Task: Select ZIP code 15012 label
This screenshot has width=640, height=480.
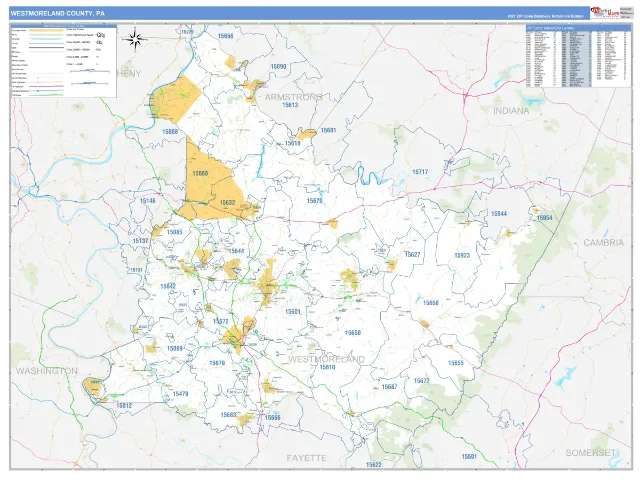Action: (124, 406)
